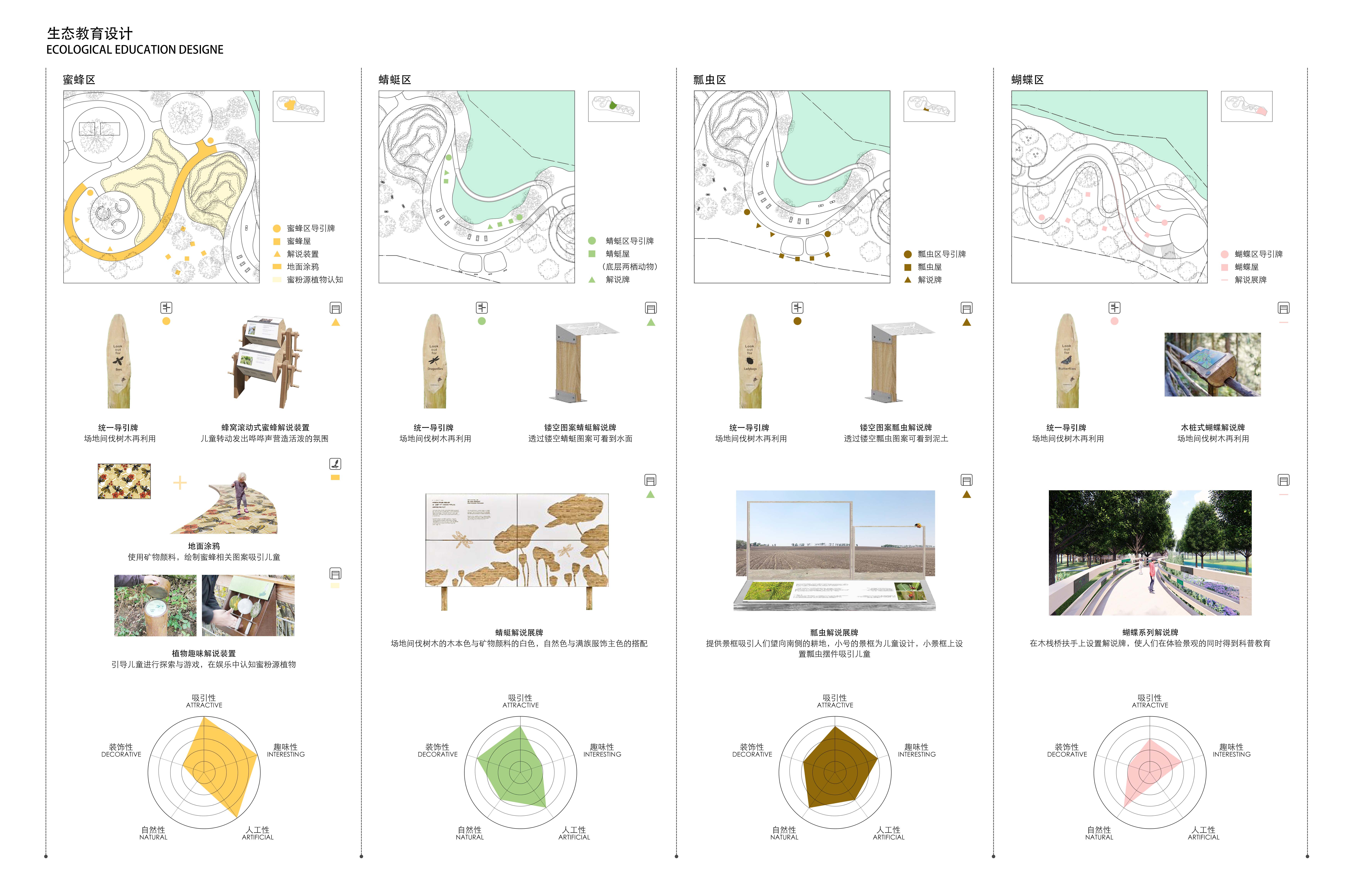The width and height of the screenshot is (1353, 896).
Task: Click the board icon beside 蝴蝶系列解说牌 render
Action: (1284, 480)
